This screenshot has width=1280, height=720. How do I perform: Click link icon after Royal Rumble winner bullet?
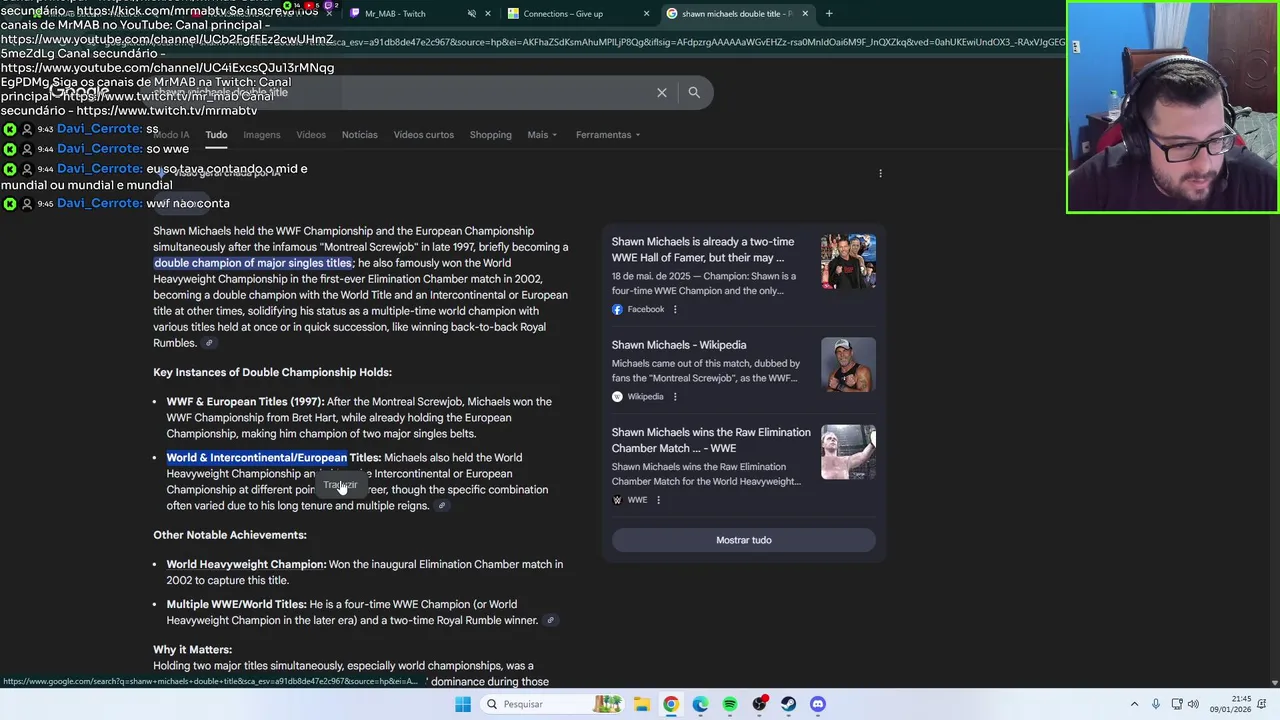pos(549,621)
